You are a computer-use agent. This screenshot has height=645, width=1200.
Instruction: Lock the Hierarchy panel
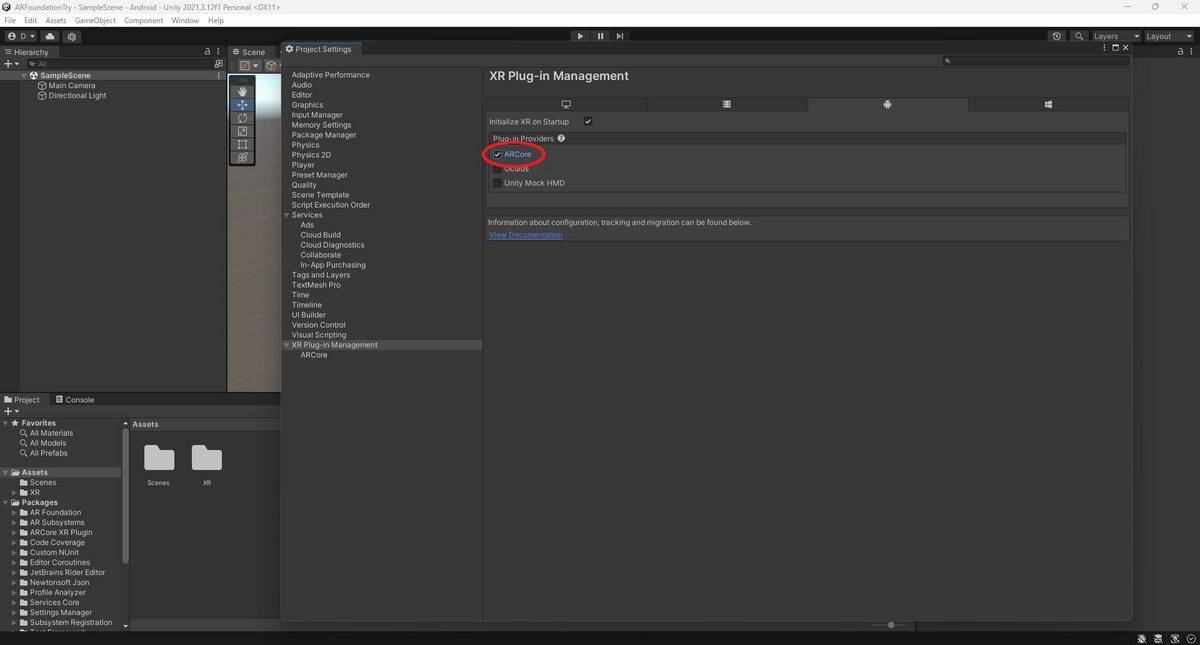click(x=208, y=52)
